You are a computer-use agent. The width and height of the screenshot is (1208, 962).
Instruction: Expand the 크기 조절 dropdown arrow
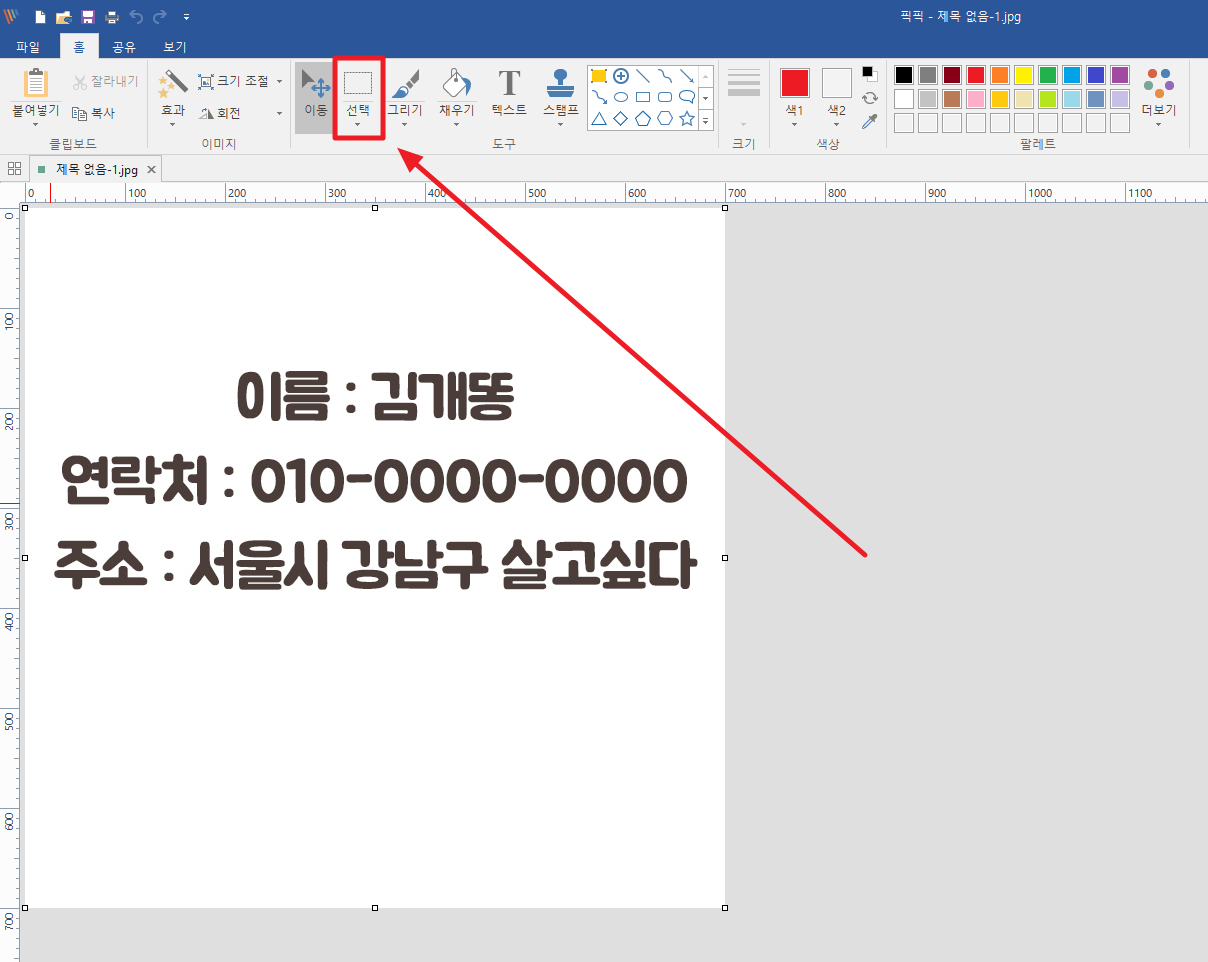279,82
